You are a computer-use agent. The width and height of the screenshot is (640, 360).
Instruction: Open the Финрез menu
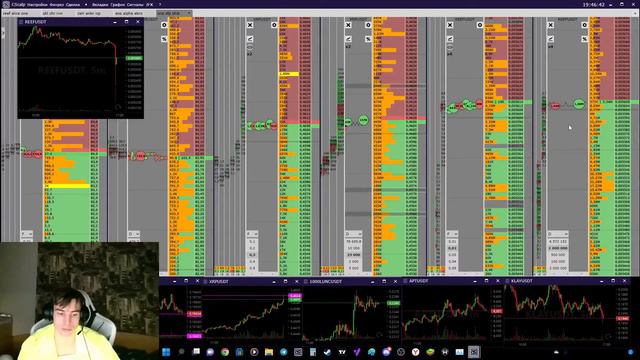[x=57, y=4]
